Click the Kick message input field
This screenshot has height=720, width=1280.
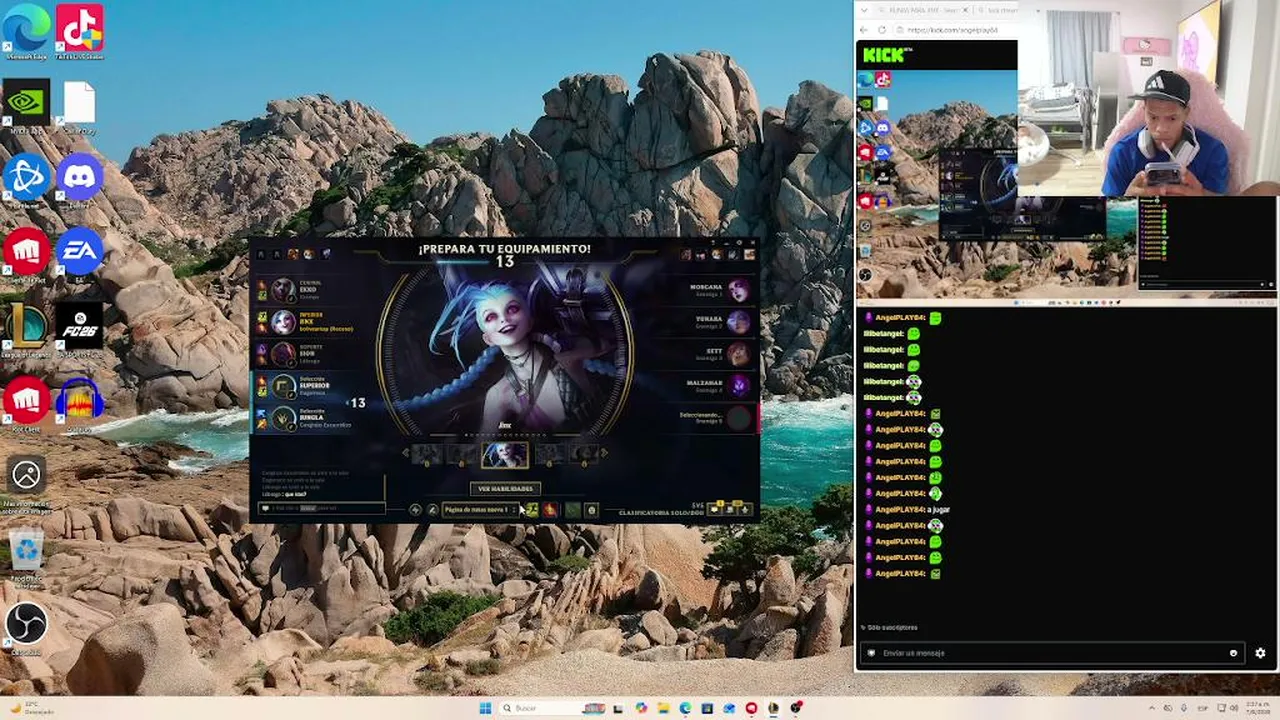click(x=1052, y=653)
